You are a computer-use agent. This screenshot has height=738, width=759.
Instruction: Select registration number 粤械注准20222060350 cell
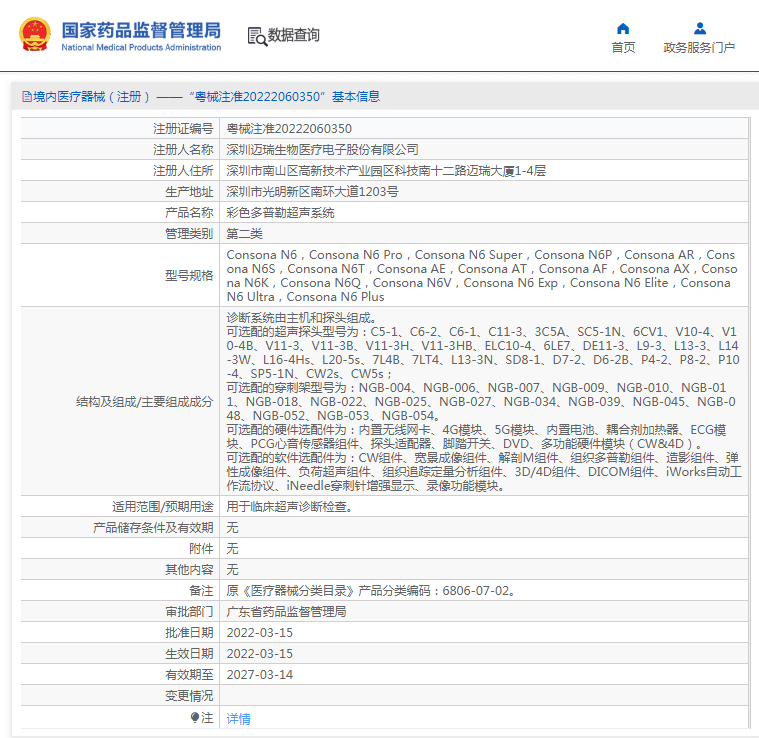(x=289, y=129)
